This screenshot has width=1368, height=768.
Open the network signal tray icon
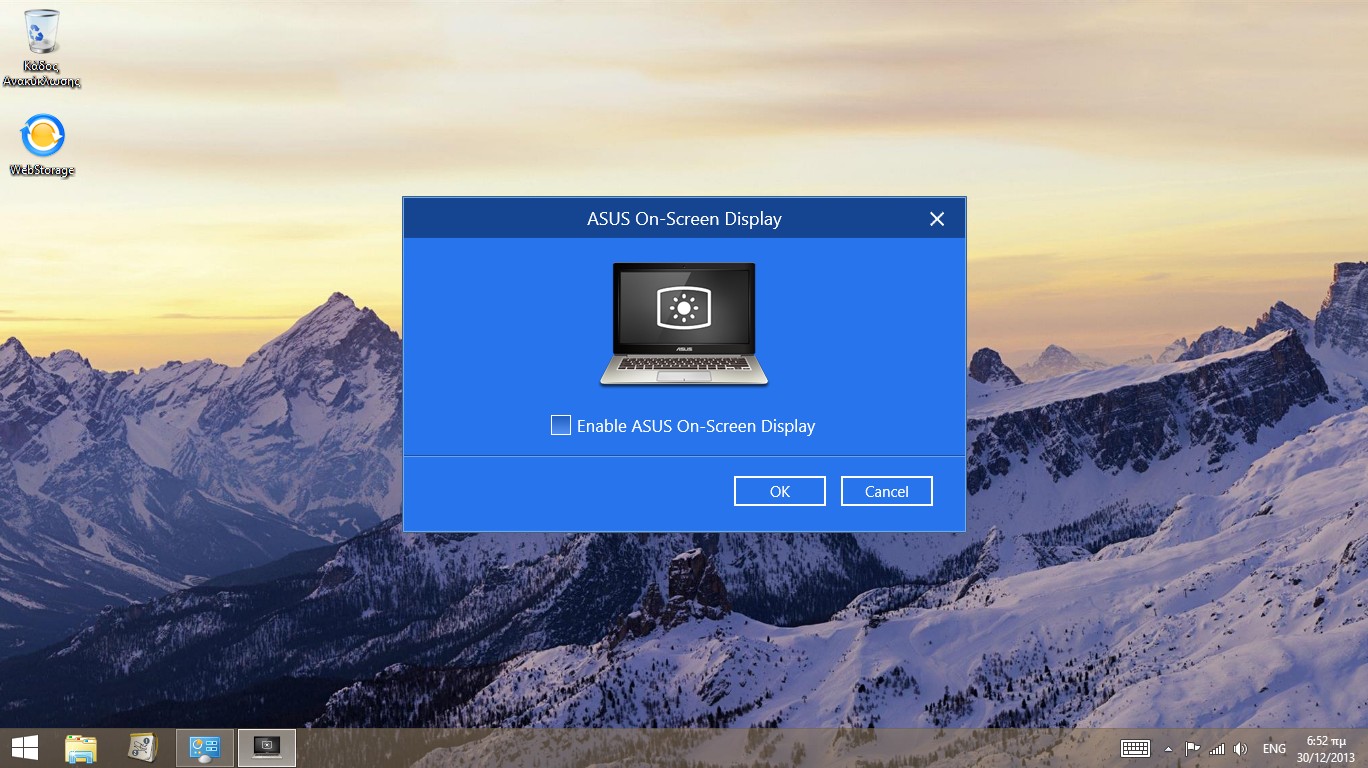coord(1217,748)
